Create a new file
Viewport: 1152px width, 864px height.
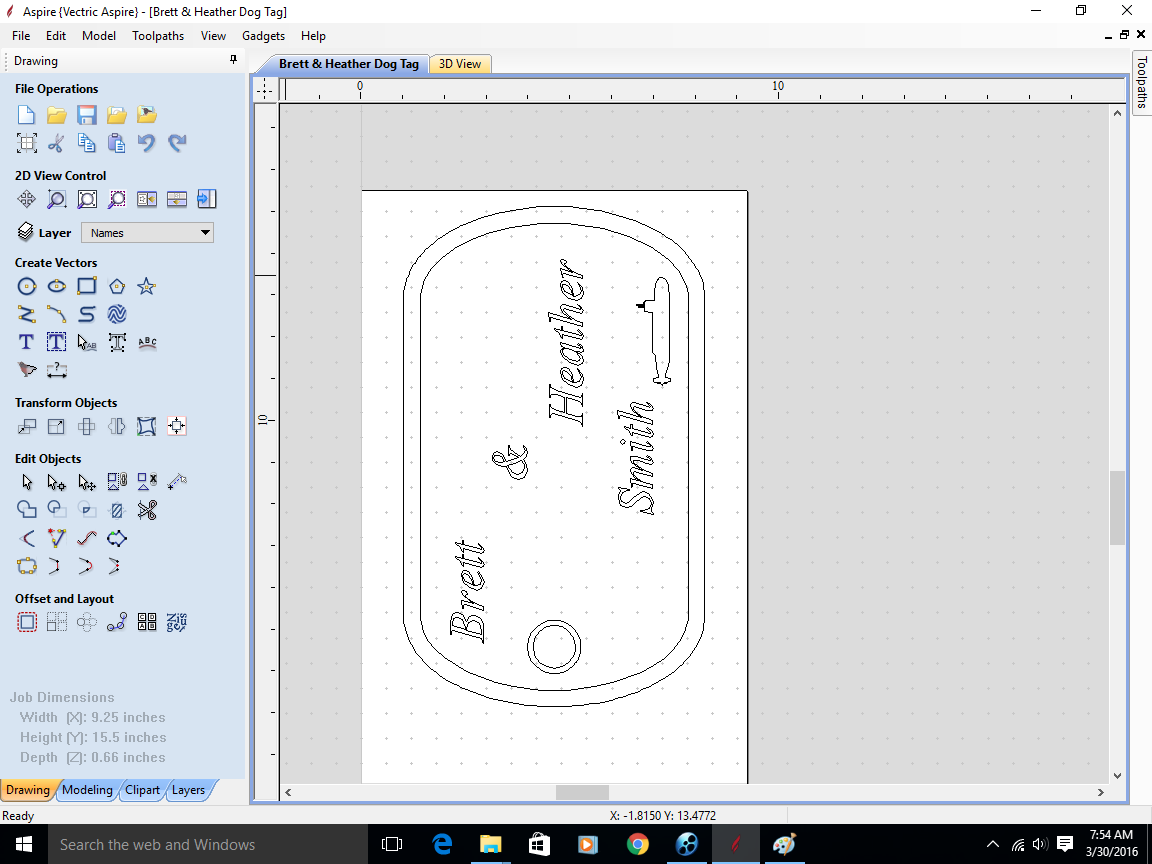26,115
